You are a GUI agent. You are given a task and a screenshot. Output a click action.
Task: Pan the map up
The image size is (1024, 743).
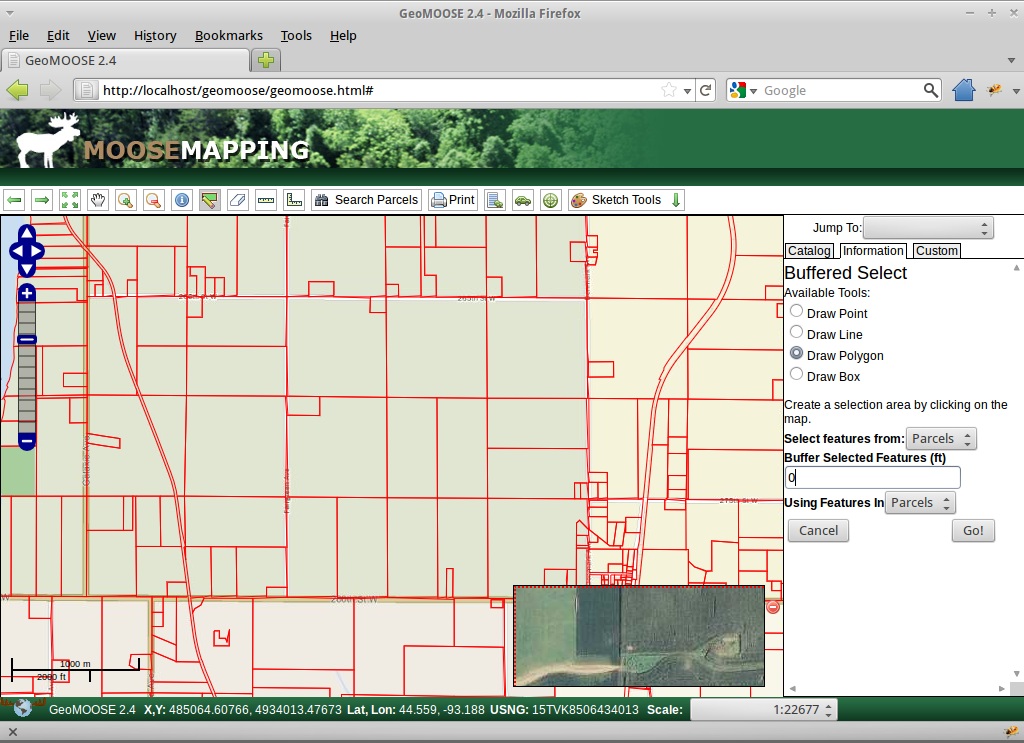pos(27,233)
